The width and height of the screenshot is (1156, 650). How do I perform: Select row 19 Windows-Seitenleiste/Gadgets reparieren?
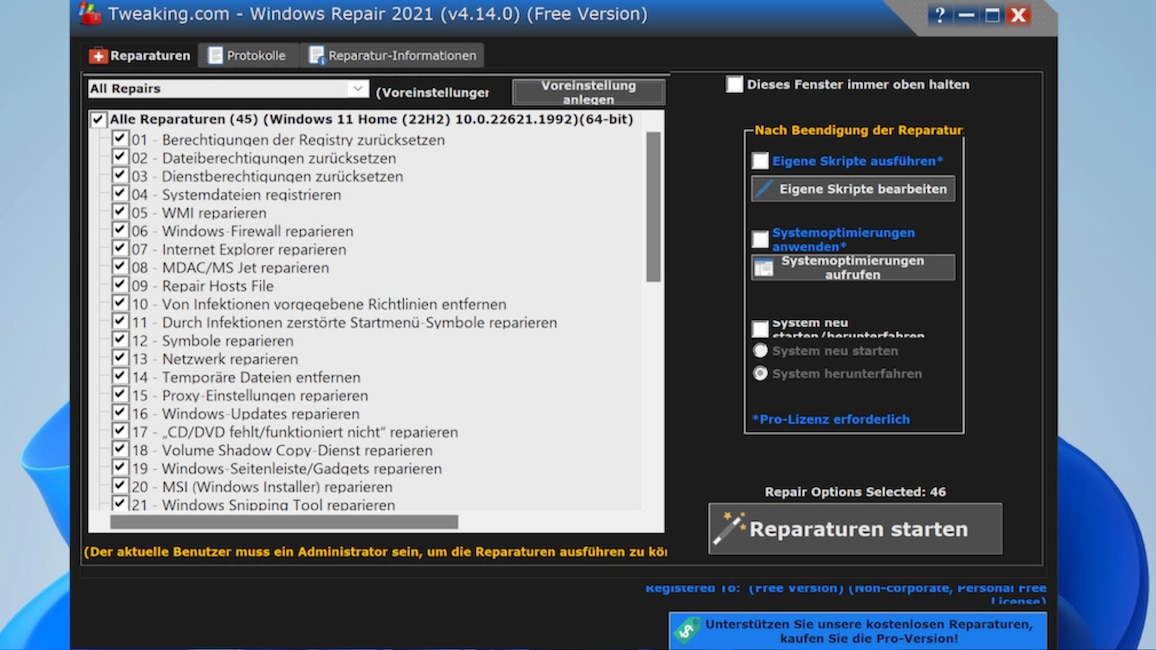pos(287,469)
